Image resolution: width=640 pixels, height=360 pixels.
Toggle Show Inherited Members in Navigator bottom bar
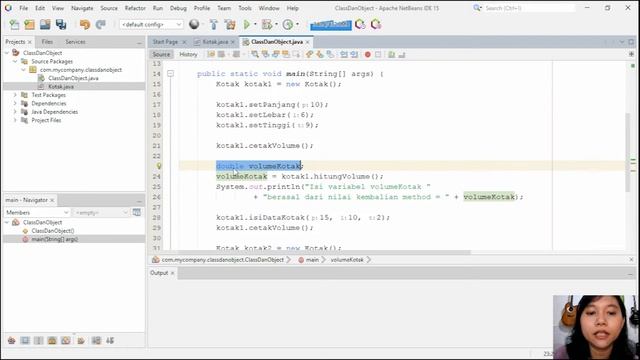[11, 340]
